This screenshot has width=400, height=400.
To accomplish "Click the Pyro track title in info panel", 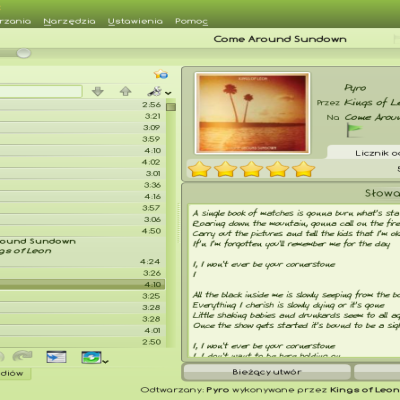I will (355, 88).
